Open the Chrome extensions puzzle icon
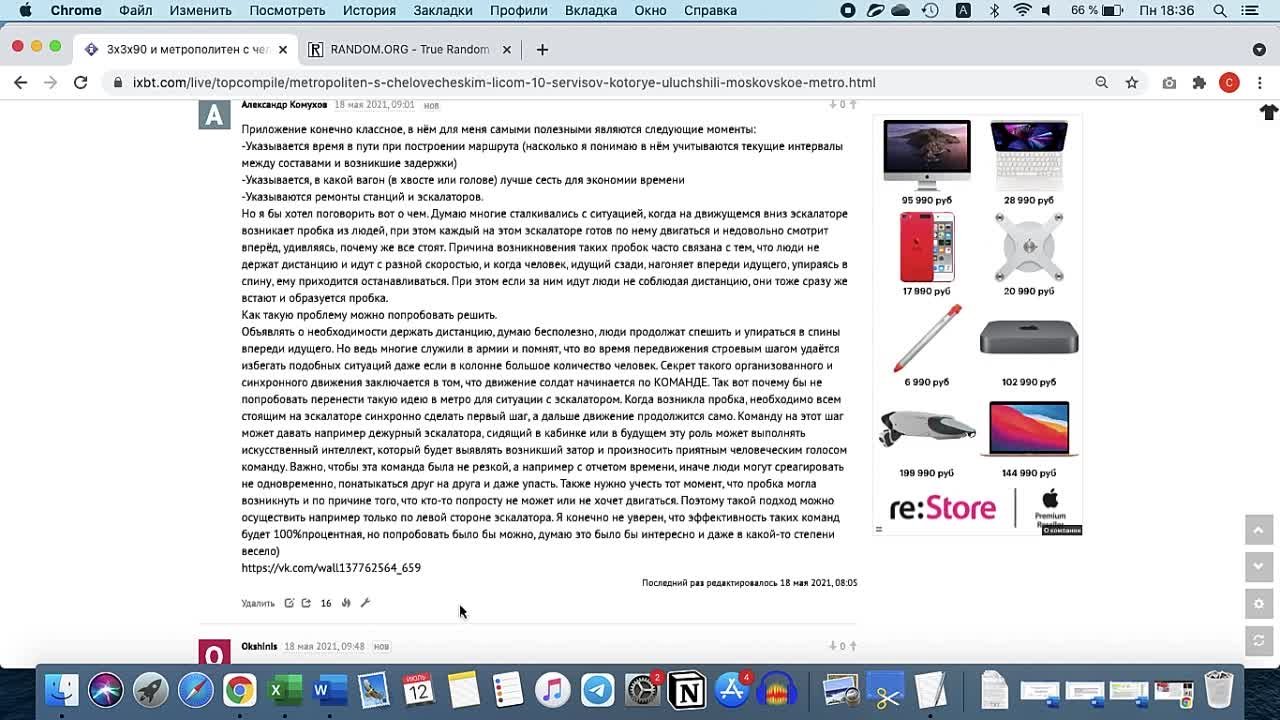This screenshot has height=720, width=1280. [x=1199, y=83]
